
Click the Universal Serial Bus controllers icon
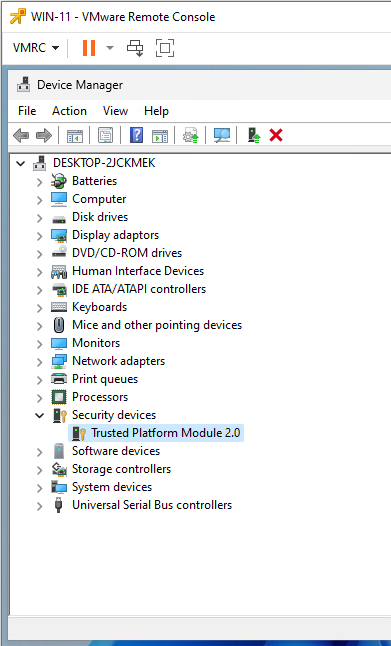[59, 505]
